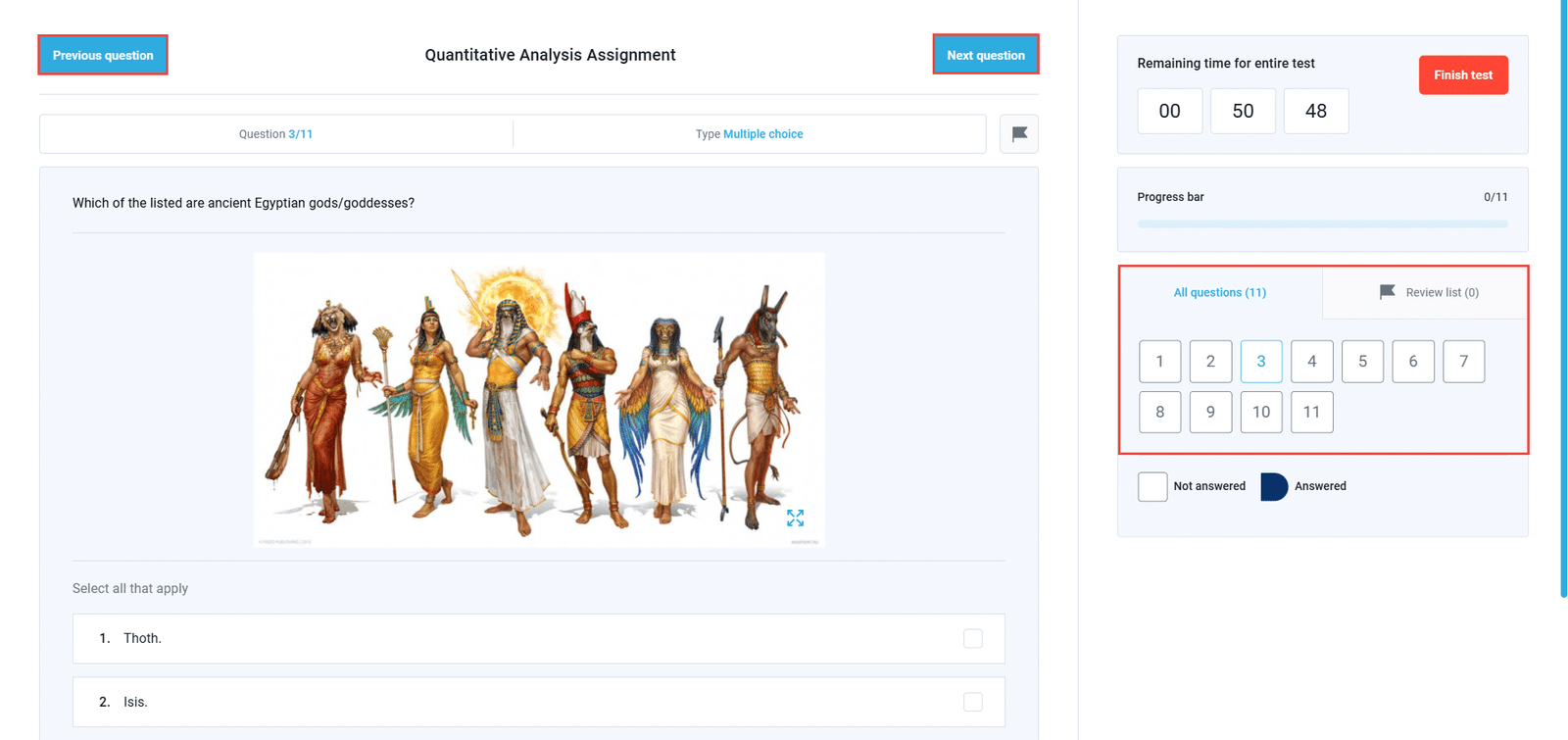Open question 8 from the grid
The image size is (1568, 740).
[x=1159, y=412]
